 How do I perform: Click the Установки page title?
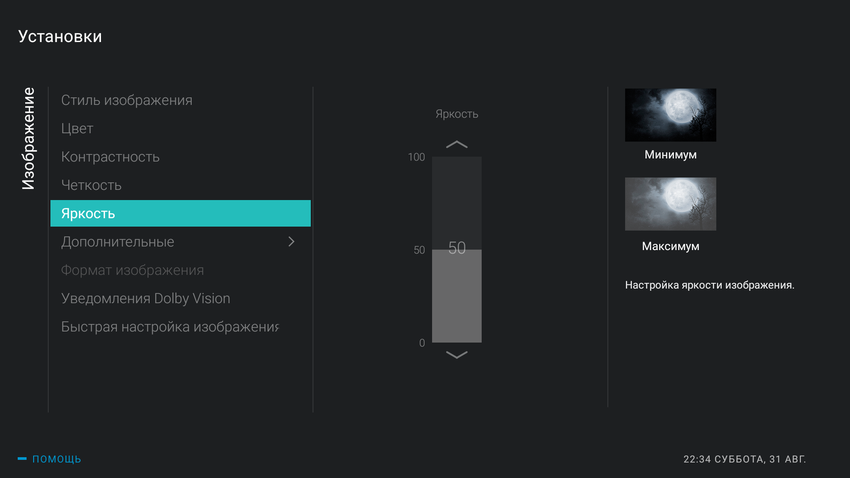(x=60, y=37)
